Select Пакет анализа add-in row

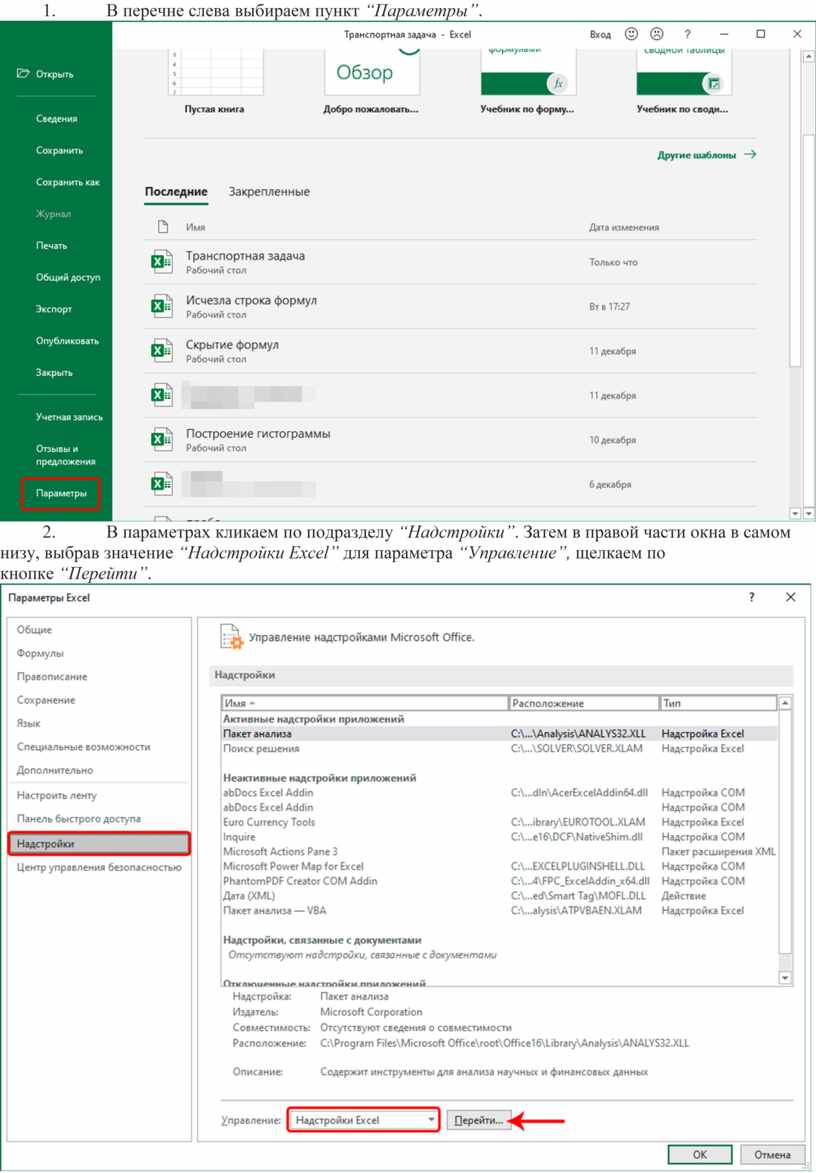[x=500, y=734]
